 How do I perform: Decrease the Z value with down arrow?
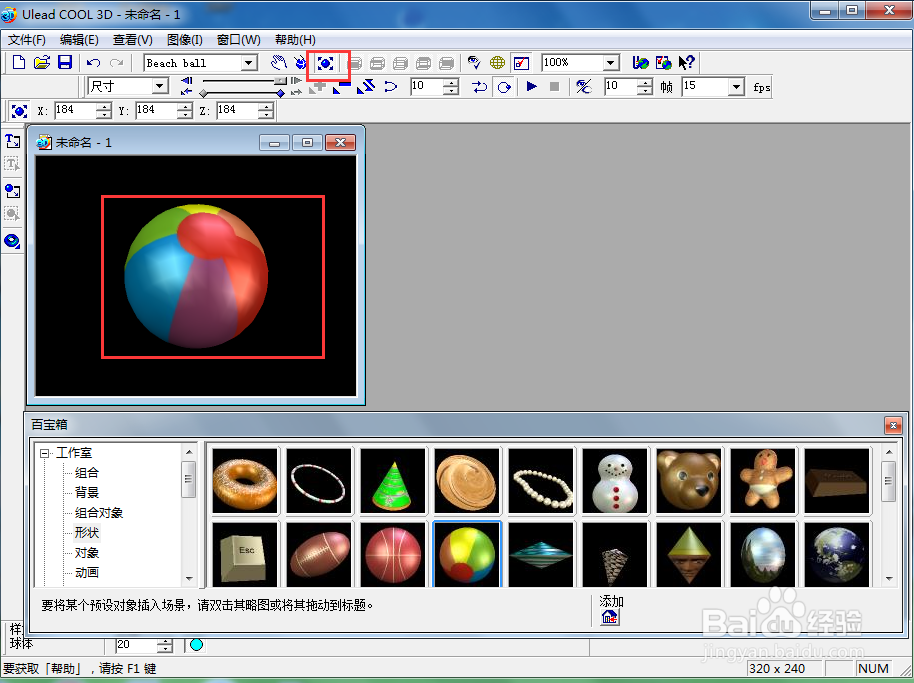tap(266, 114)
